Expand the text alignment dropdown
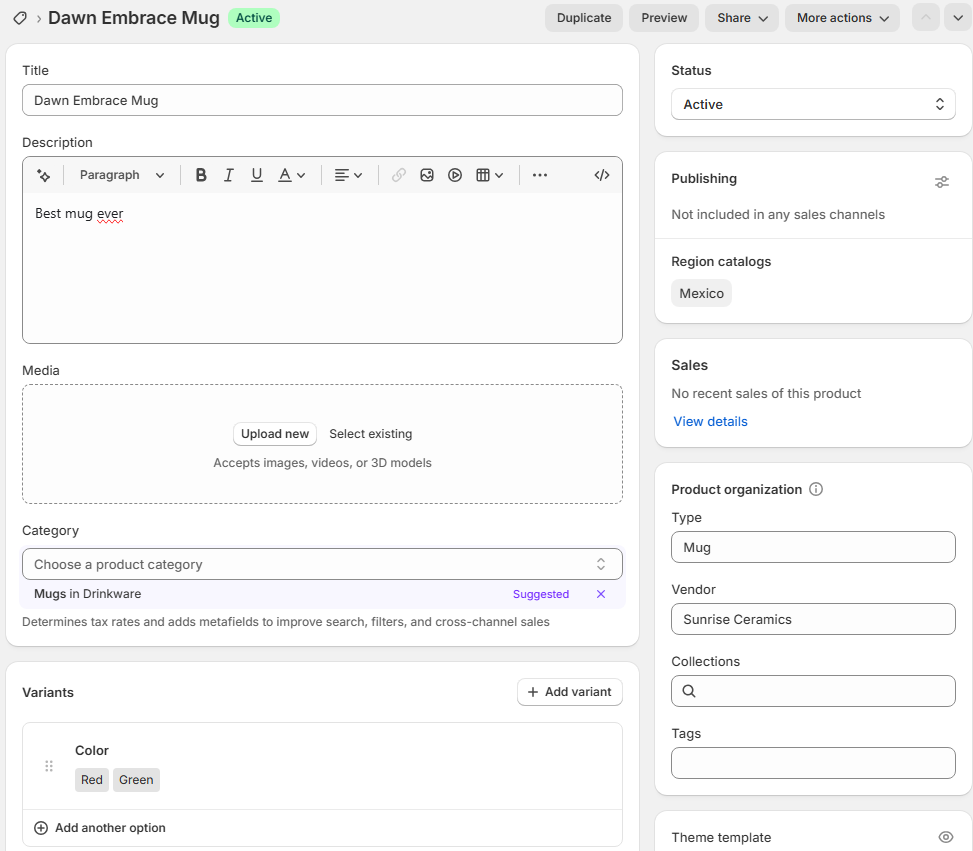 pos(348,174)
